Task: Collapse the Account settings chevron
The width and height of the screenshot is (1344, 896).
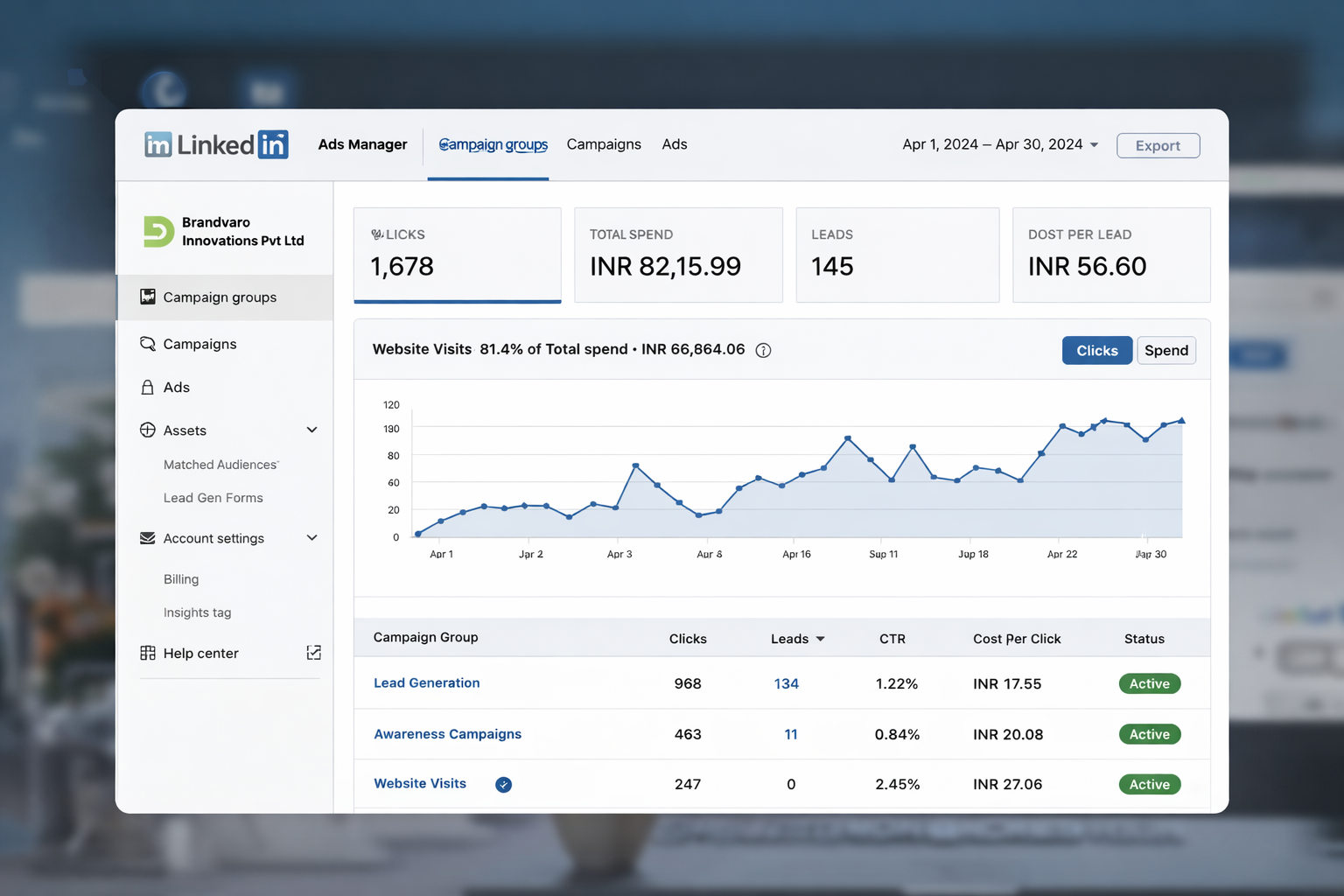Action: click(311, 537)
